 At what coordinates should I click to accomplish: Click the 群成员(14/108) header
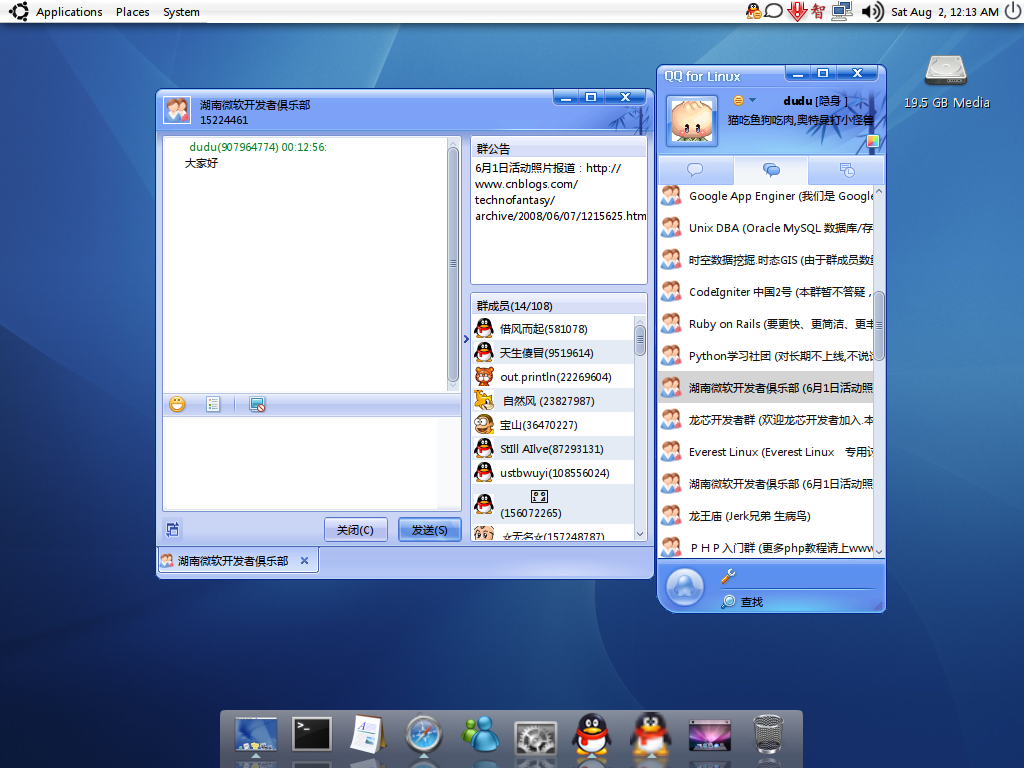click(559, 306)
